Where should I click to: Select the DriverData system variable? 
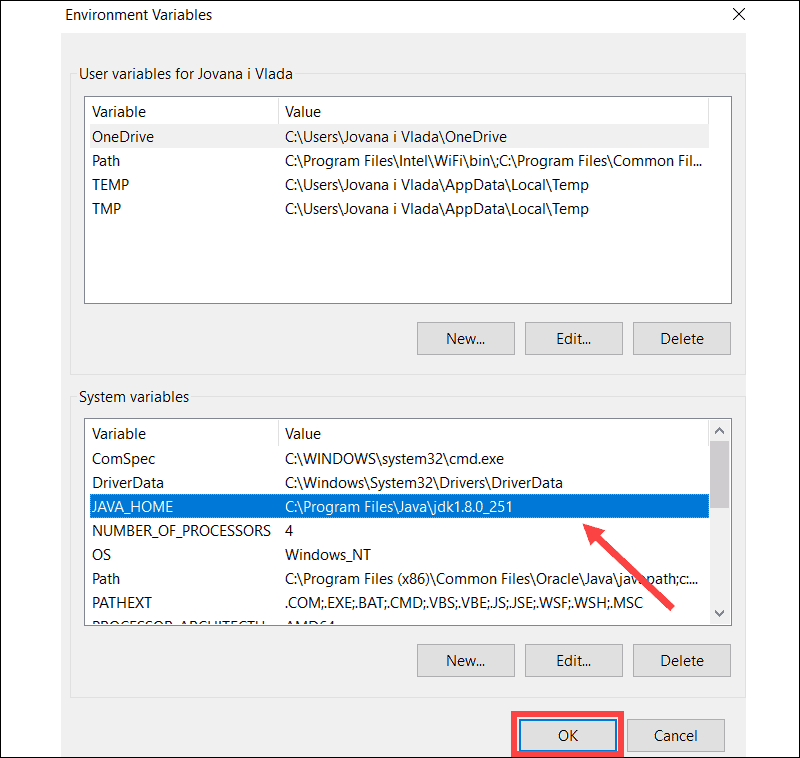[399, 483]
